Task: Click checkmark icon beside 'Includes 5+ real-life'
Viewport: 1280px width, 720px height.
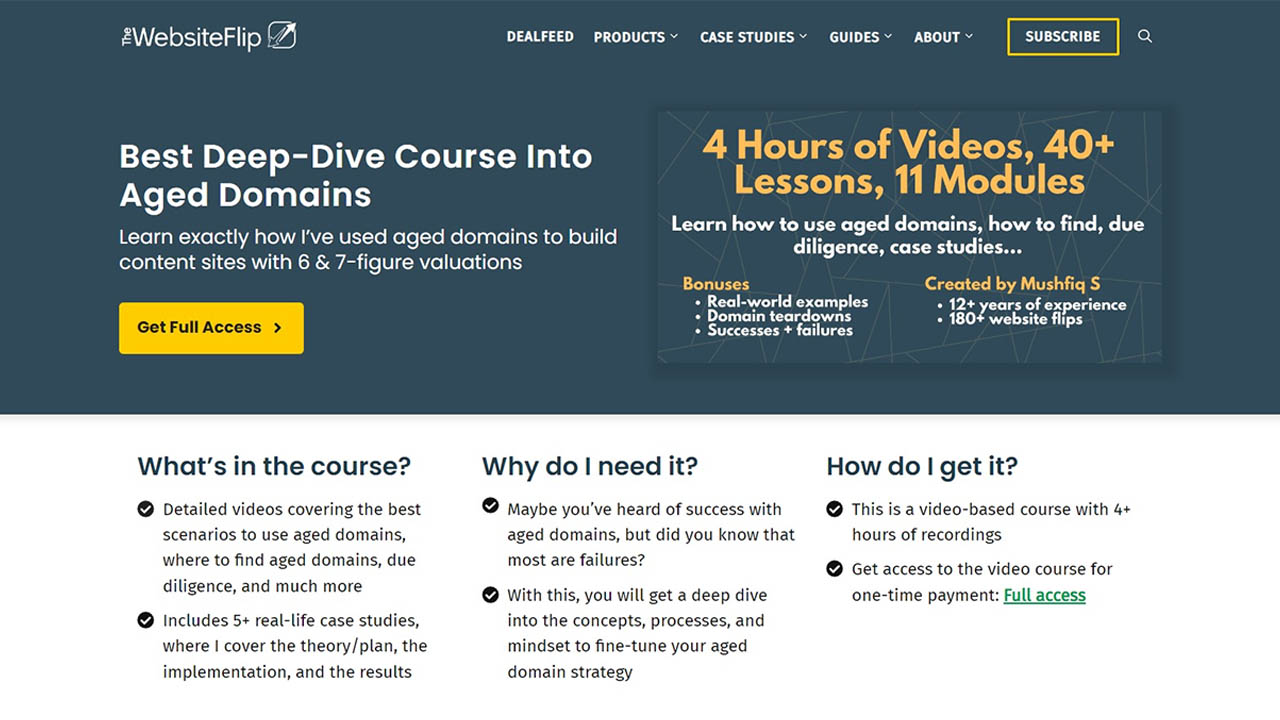Action: pyautogui.click(x=146, y=620)
